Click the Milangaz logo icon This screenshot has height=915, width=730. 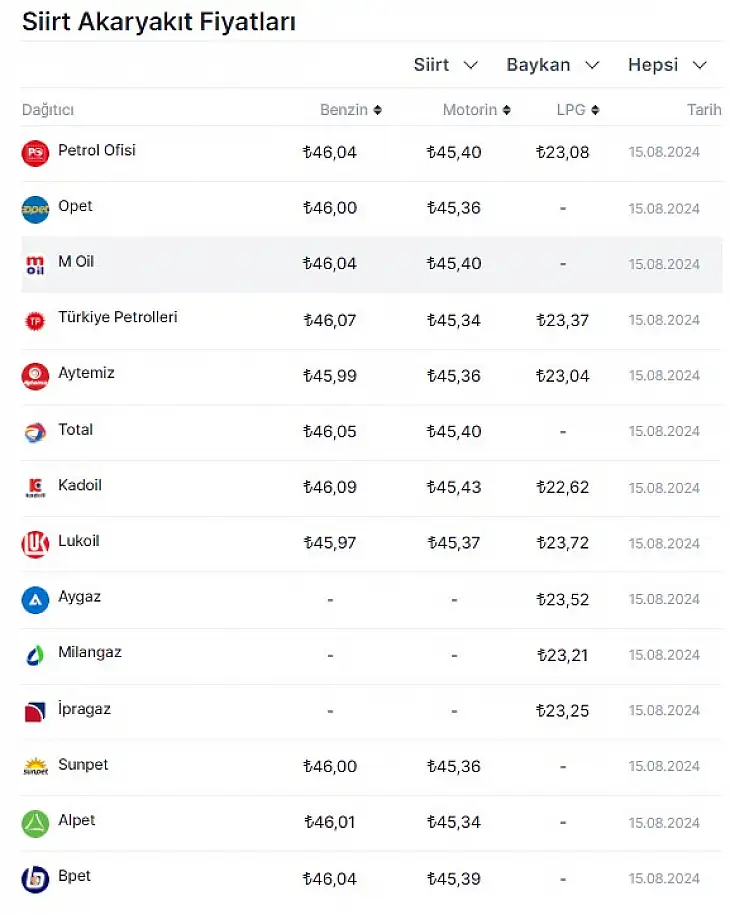point(35,656)
